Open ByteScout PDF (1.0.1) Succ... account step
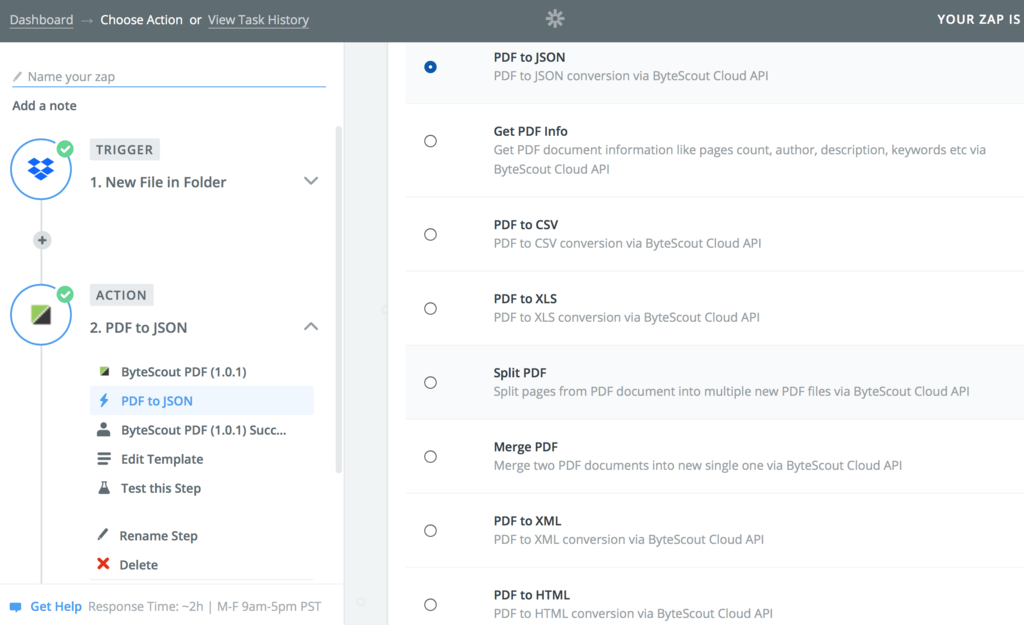 (x=202, y=430)
